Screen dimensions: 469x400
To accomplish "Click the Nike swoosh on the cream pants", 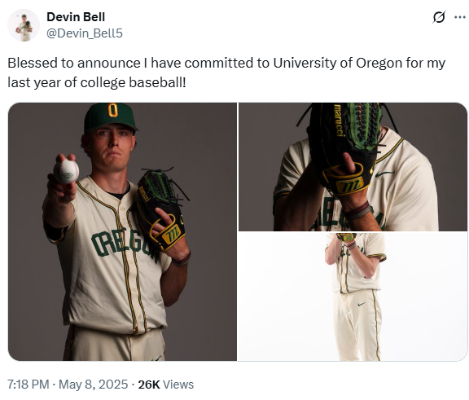I will (361, 304).
